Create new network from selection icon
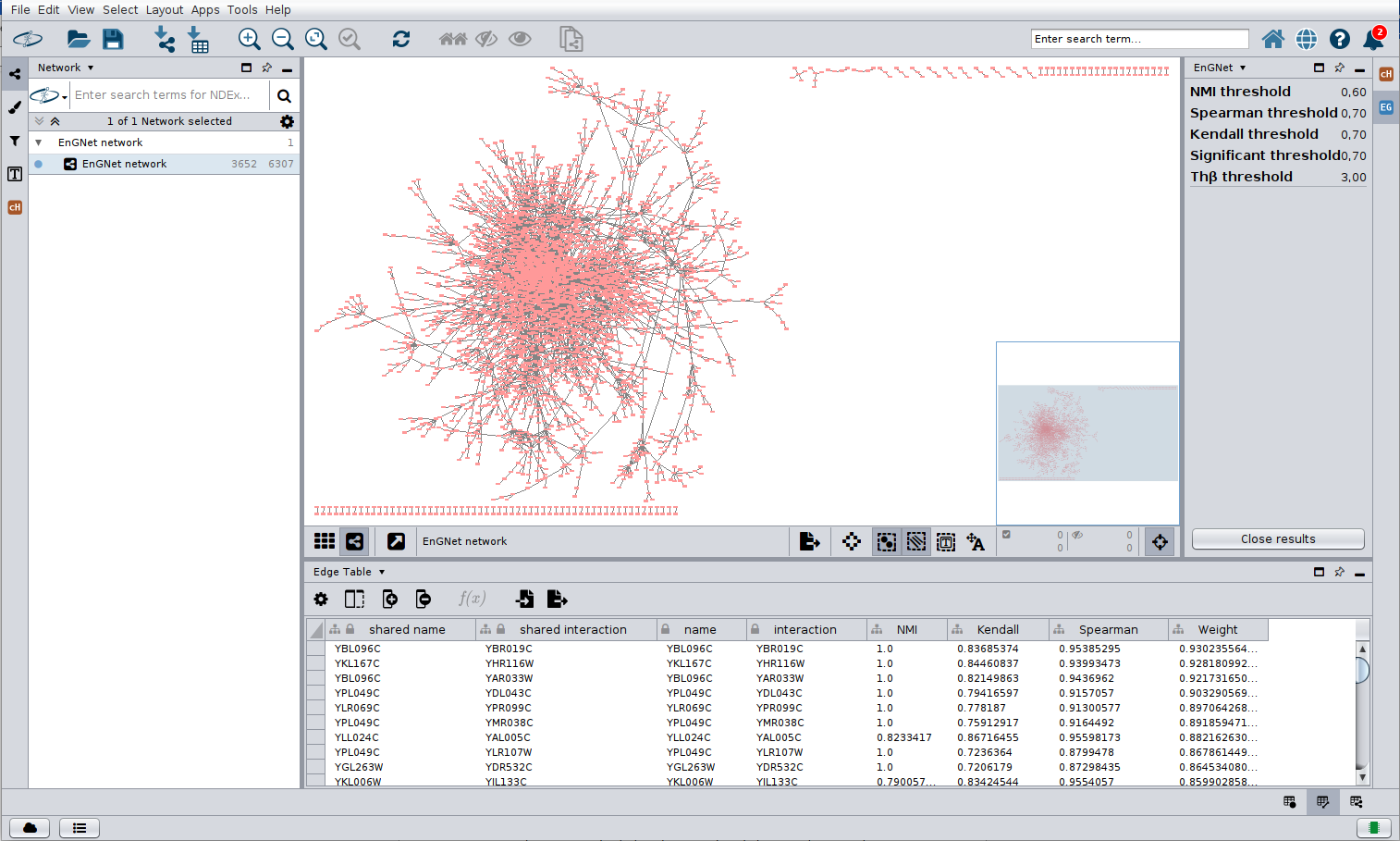The width and height of the screenshot is (1400, 841). tap(571, 39)
